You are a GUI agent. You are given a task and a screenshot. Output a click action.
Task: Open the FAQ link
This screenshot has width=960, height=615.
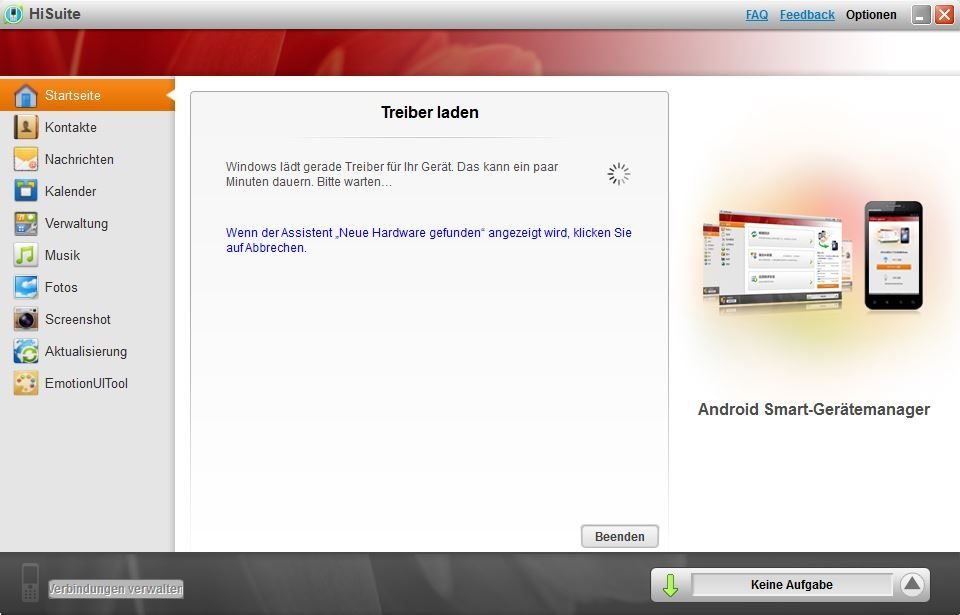[757, 15]
